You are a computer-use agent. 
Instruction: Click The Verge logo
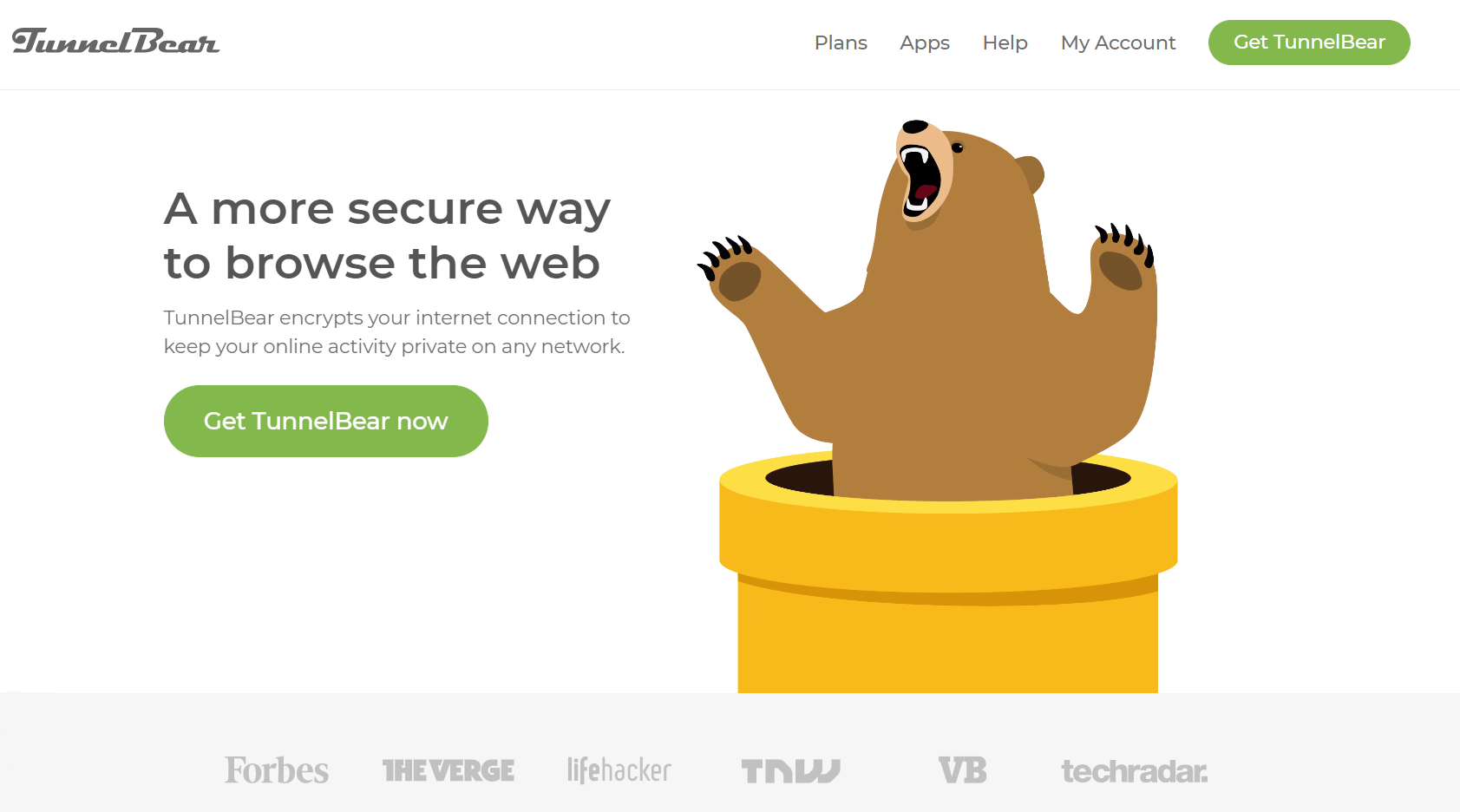448,770
